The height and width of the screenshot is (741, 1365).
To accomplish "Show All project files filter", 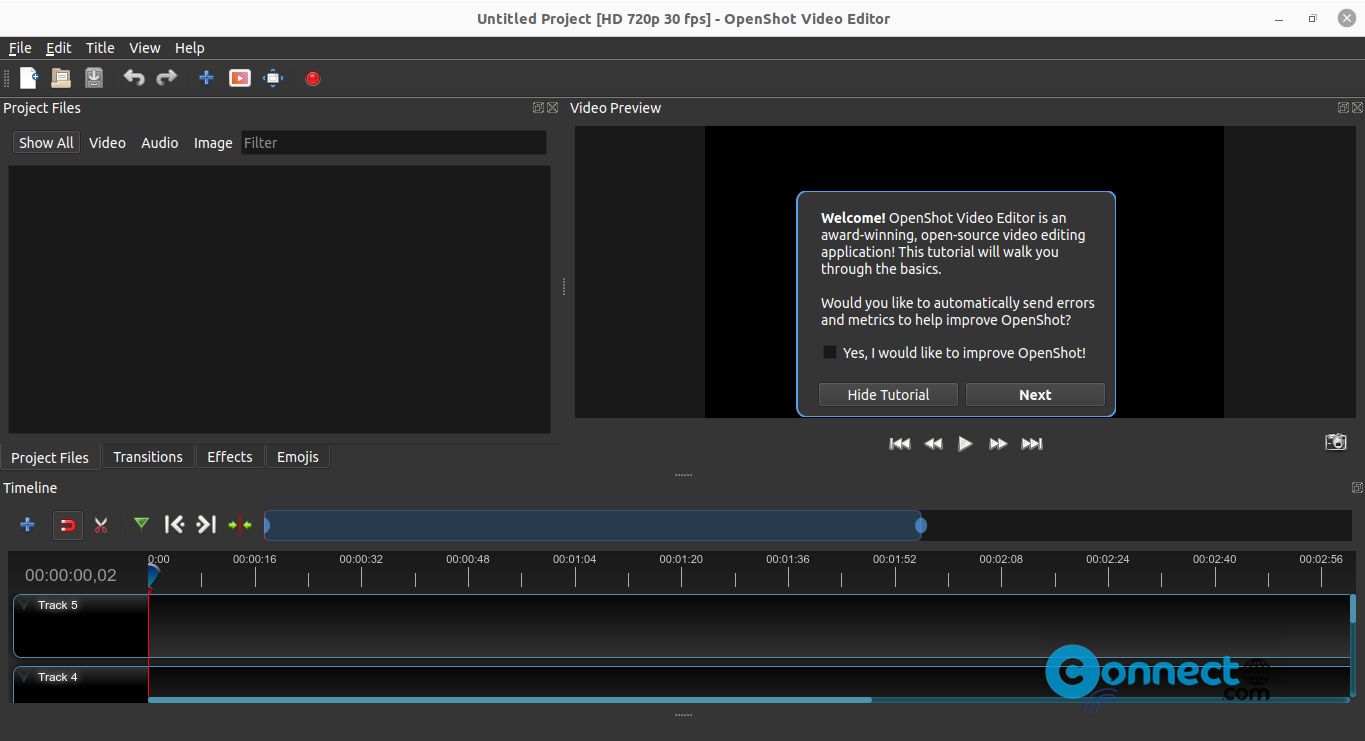I will click(x=46, y=142).
